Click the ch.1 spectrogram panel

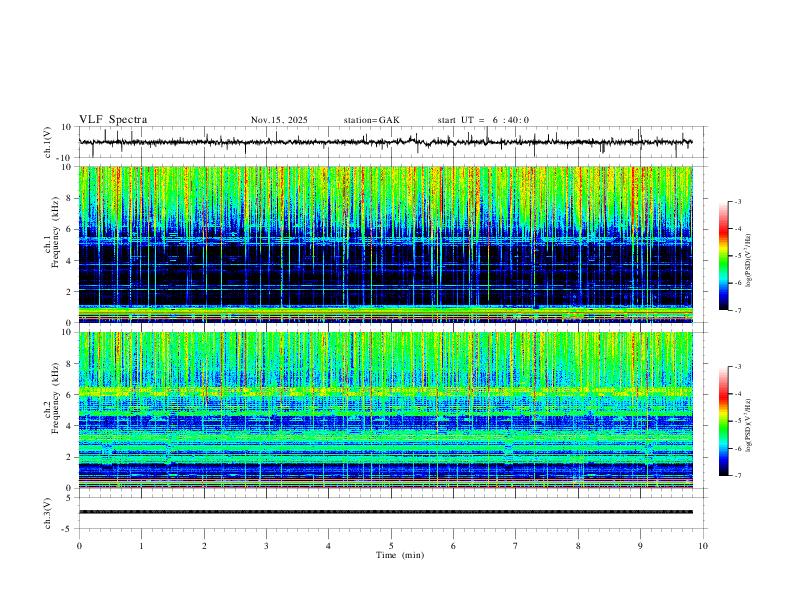click(385, 244)
